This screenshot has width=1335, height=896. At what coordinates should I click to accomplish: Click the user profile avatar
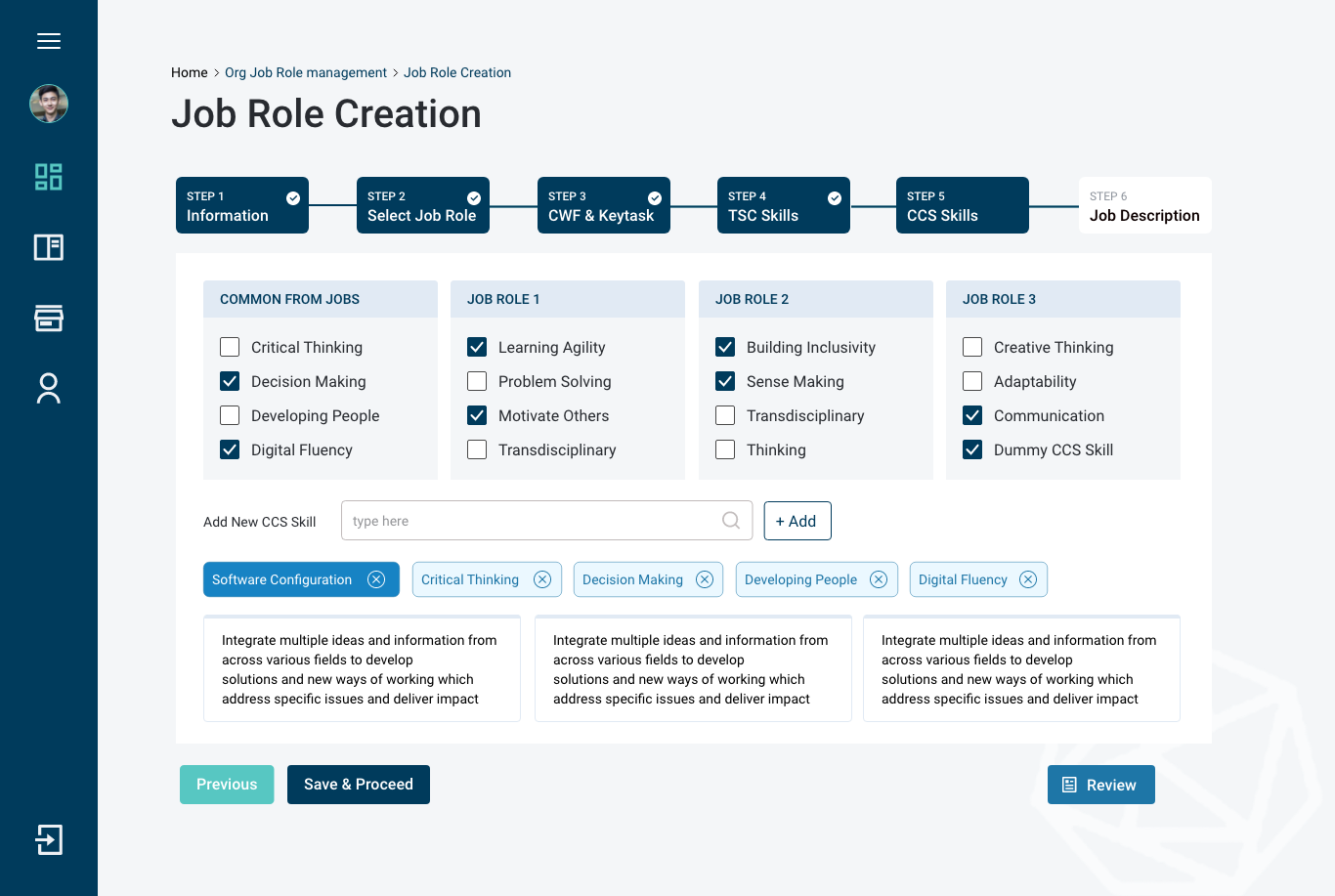[x=49, y=104]
